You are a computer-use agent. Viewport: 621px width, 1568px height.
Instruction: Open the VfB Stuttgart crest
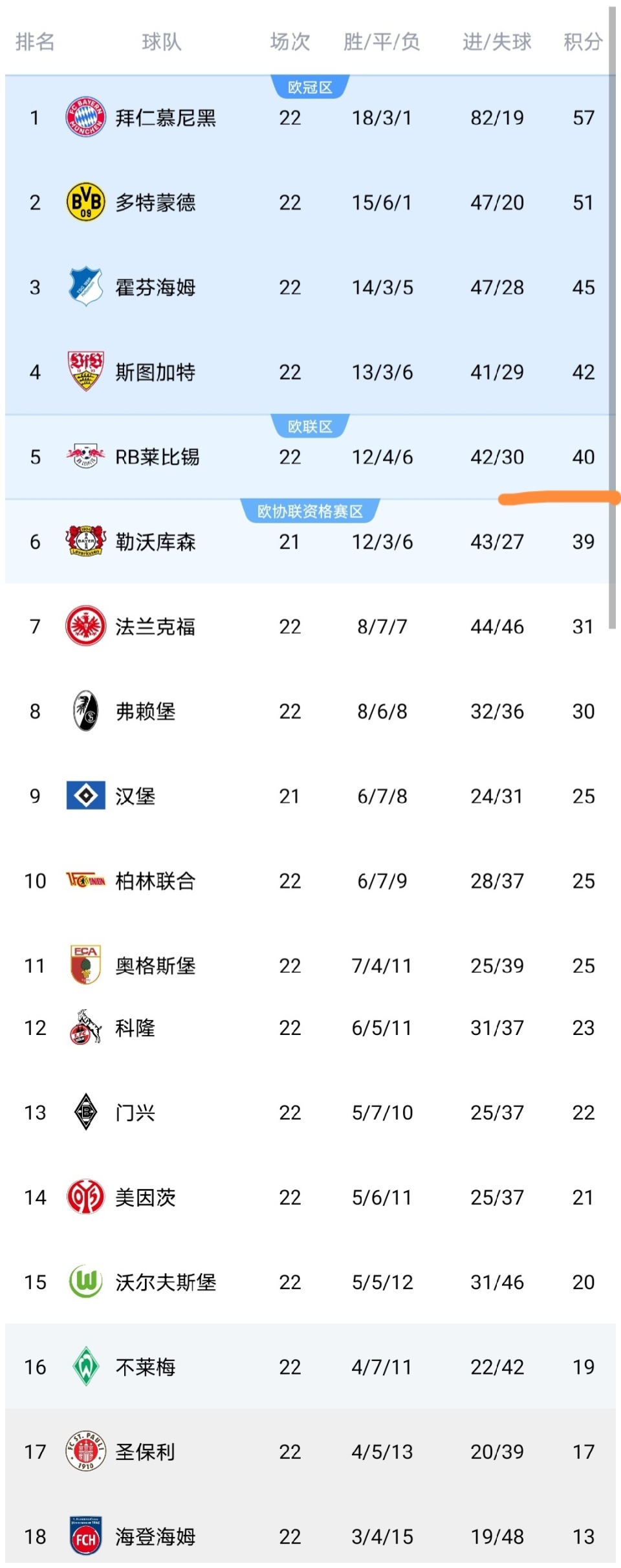point(85,372)
